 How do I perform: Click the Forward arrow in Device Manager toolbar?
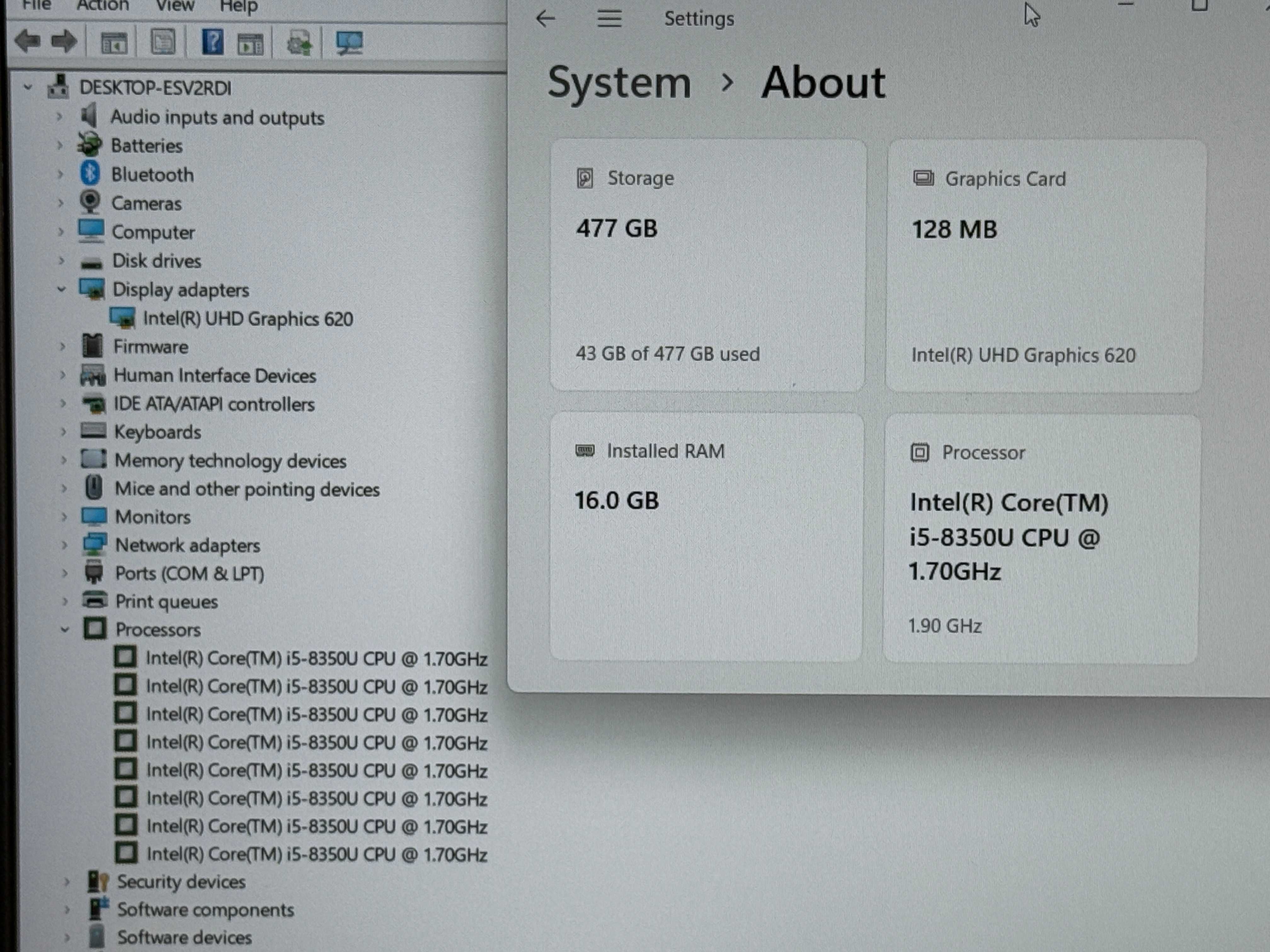tap(64, 41)
